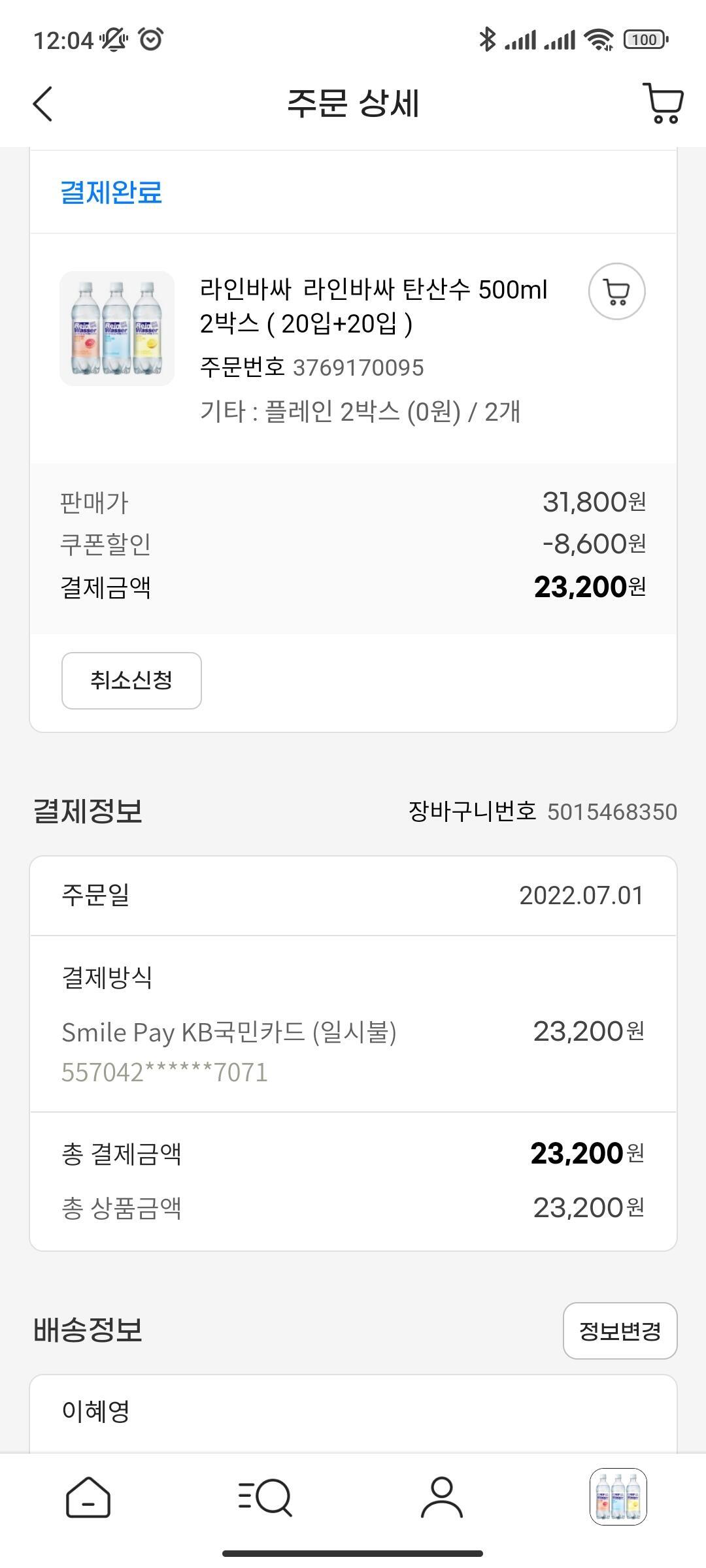Tap the 정보변경 button
Screen dimensions: 706x1568
620,1331
